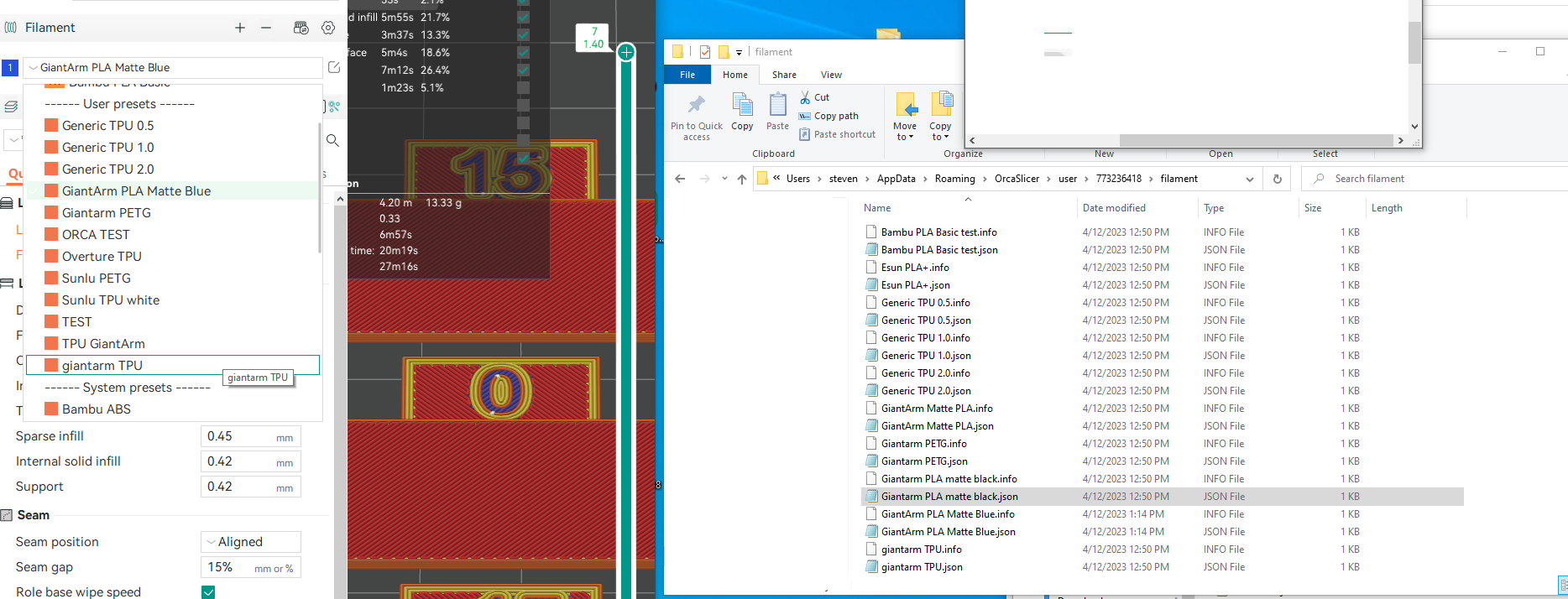
Task: Toggle the checkbox in the 21.7% legend row
Action: click(x=523, y=17)
